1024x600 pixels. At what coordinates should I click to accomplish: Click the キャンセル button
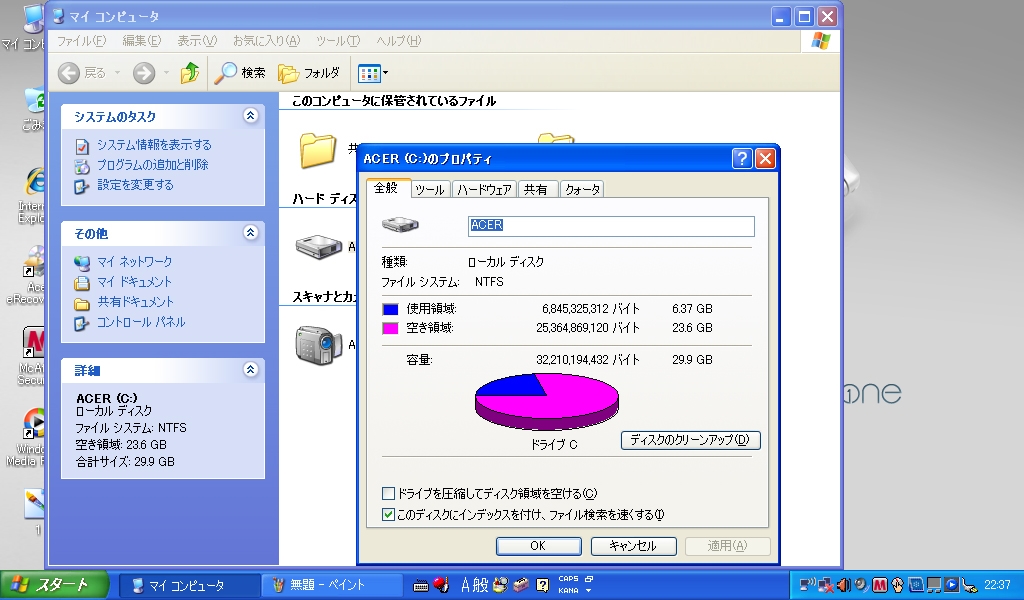633,546
